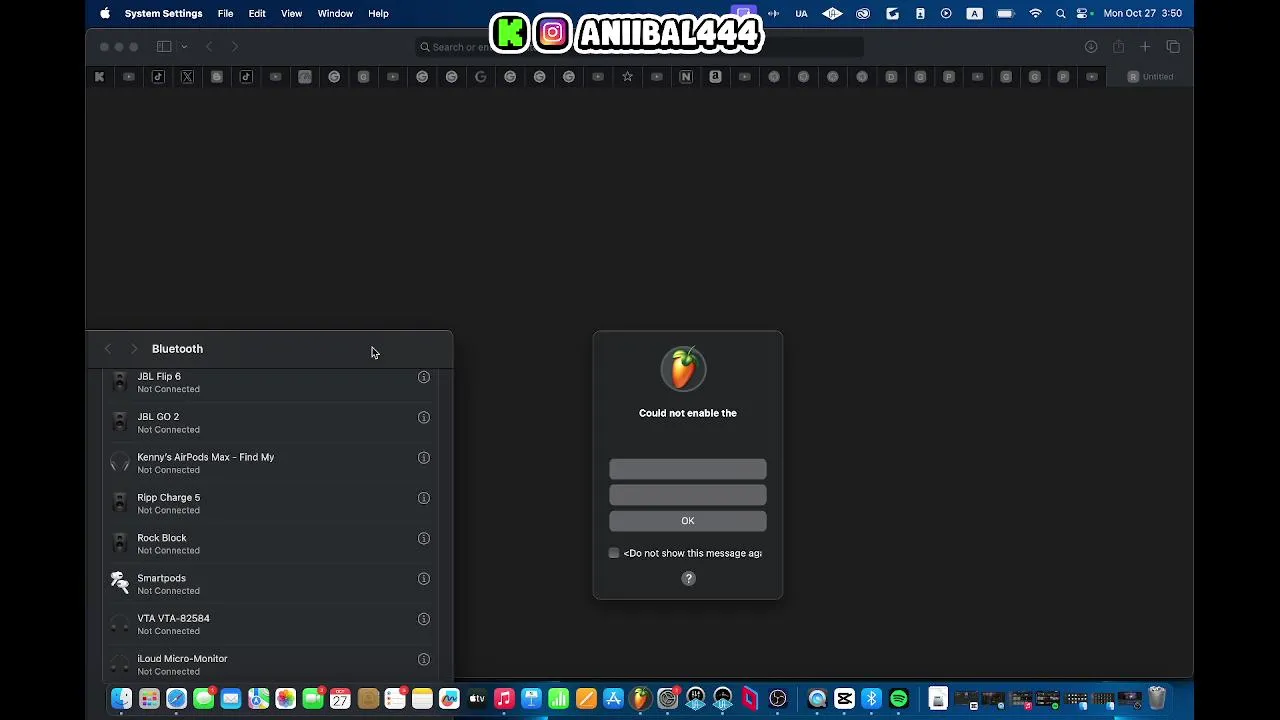Select Rock Block device row
Image resolution: width=1280 pixels, height=720 pixels.
[x=270, y=544]
